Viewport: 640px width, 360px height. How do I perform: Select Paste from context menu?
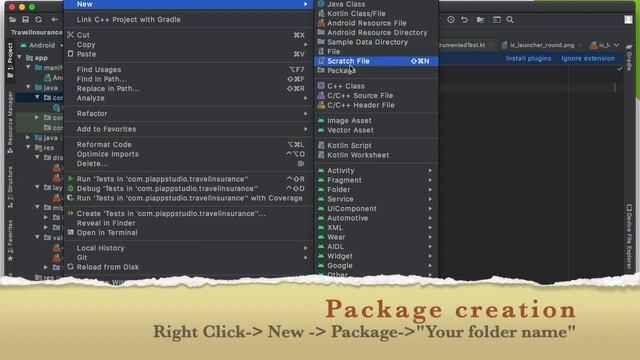[x=188, y=54]
